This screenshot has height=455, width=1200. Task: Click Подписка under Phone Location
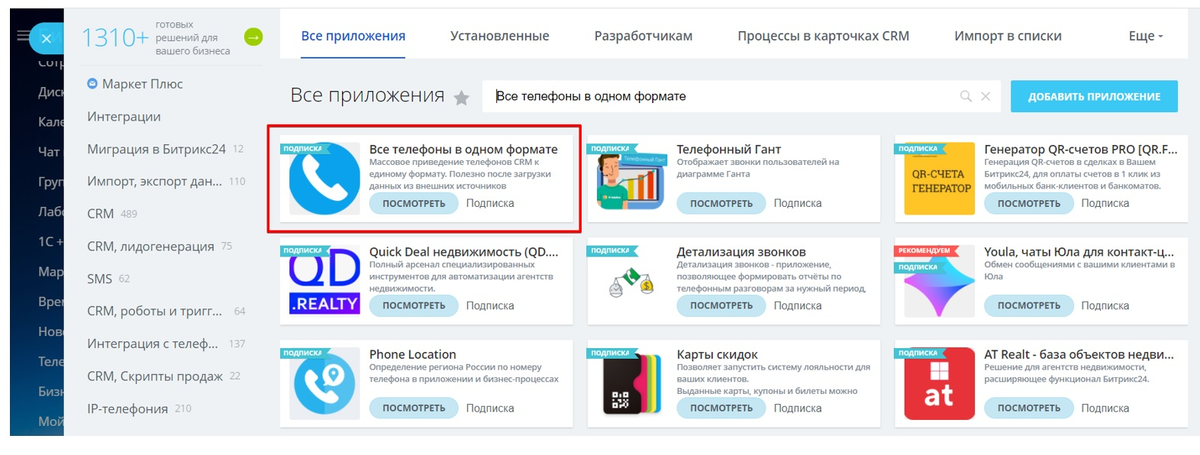490,408
